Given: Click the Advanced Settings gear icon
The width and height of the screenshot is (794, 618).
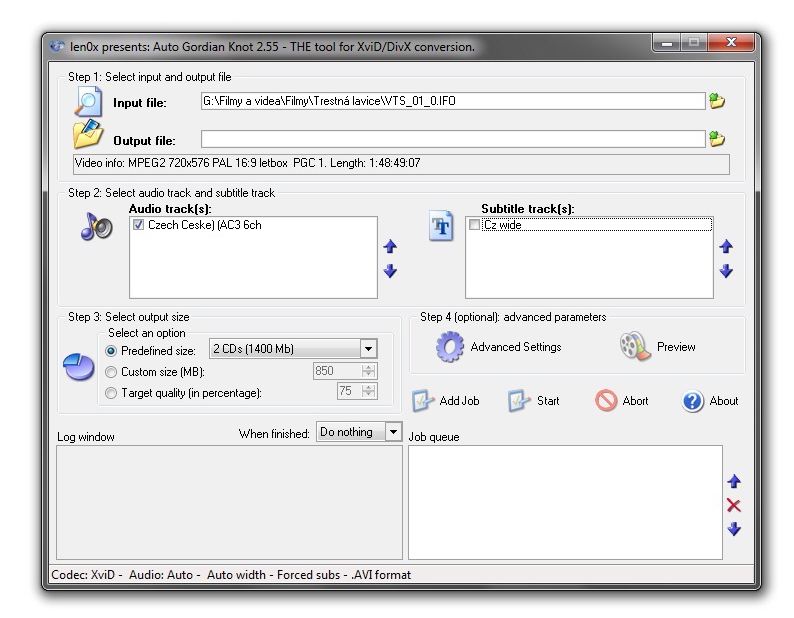Looking at the screenshot, I should click(450, 346).
